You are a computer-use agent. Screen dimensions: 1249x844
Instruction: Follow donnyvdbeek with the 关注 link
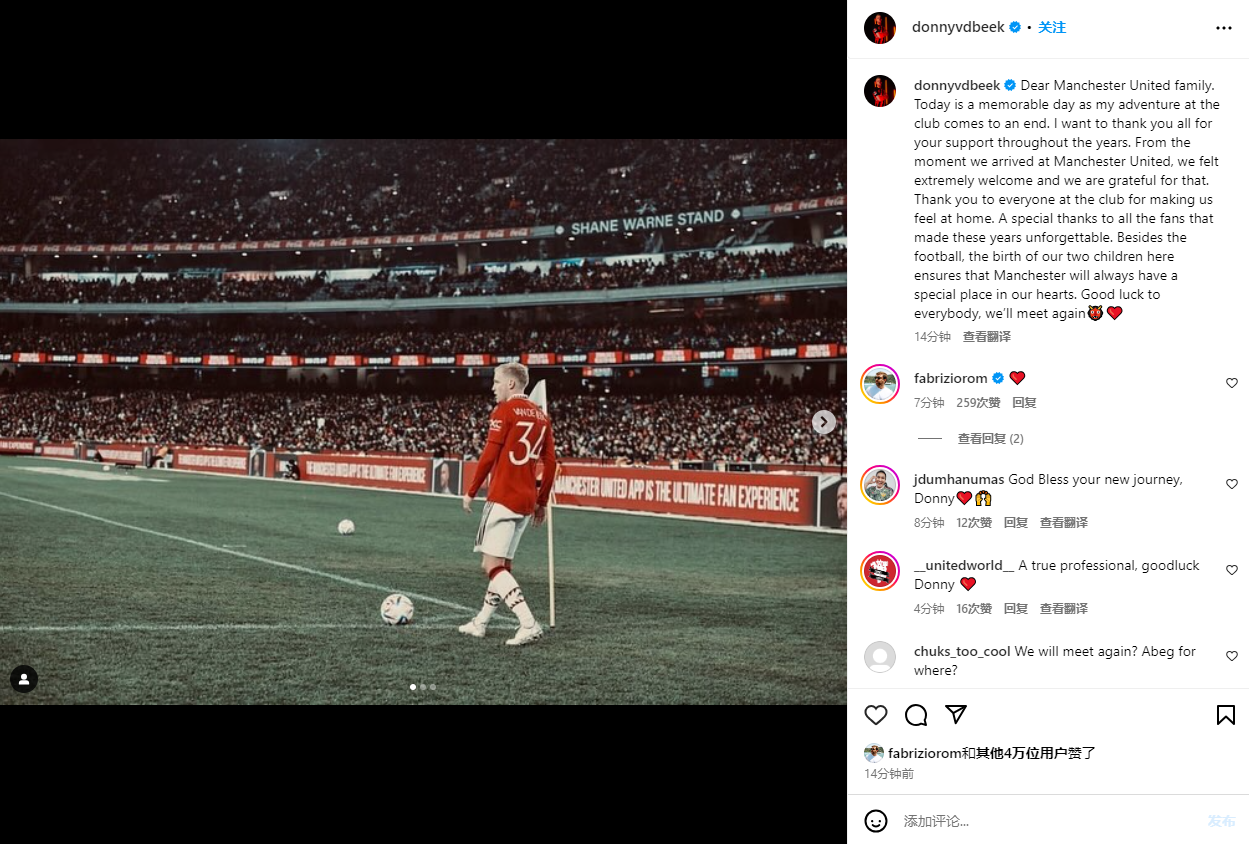pos(1052,28)
